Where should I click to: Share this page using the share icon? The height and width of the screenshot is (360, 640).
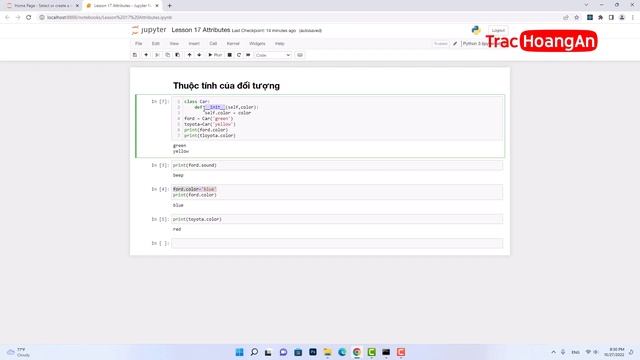[x=566, y=18]
